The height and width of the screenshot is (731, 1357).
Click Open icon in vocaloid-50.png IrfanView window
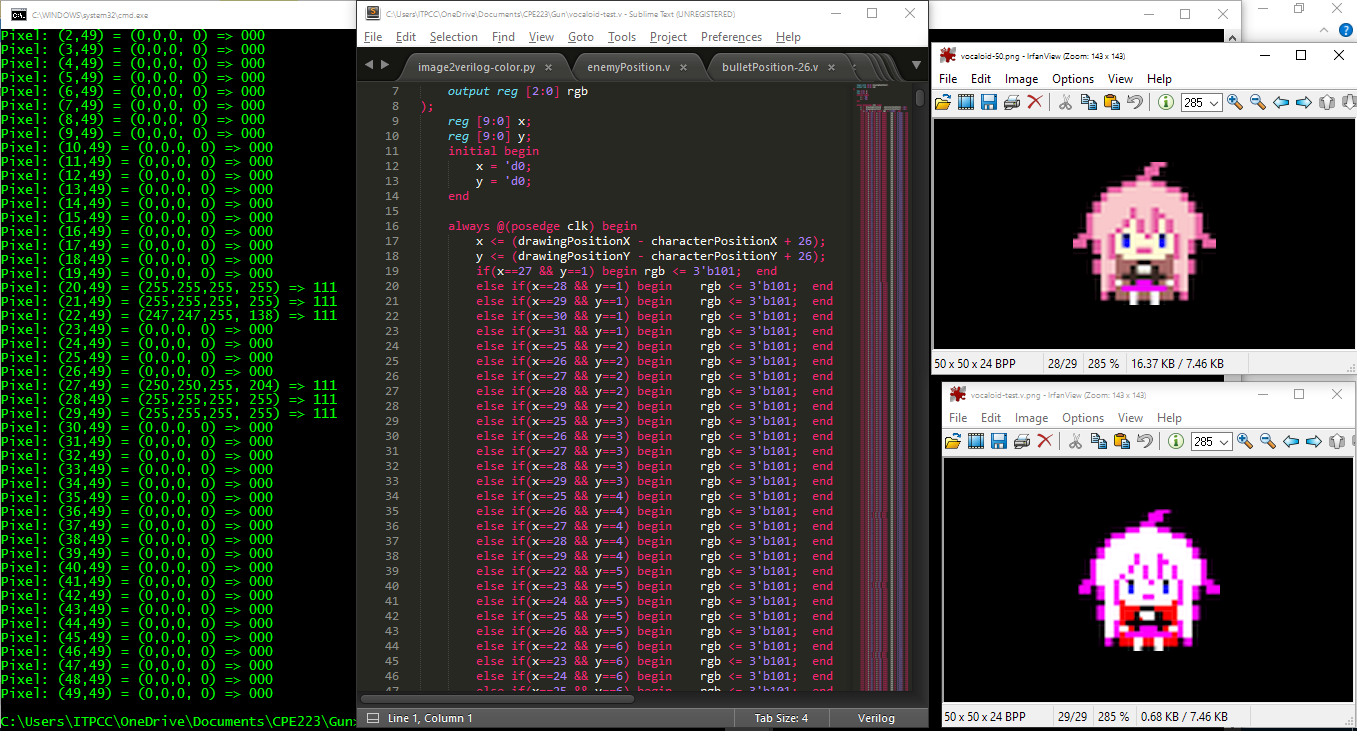943,102
